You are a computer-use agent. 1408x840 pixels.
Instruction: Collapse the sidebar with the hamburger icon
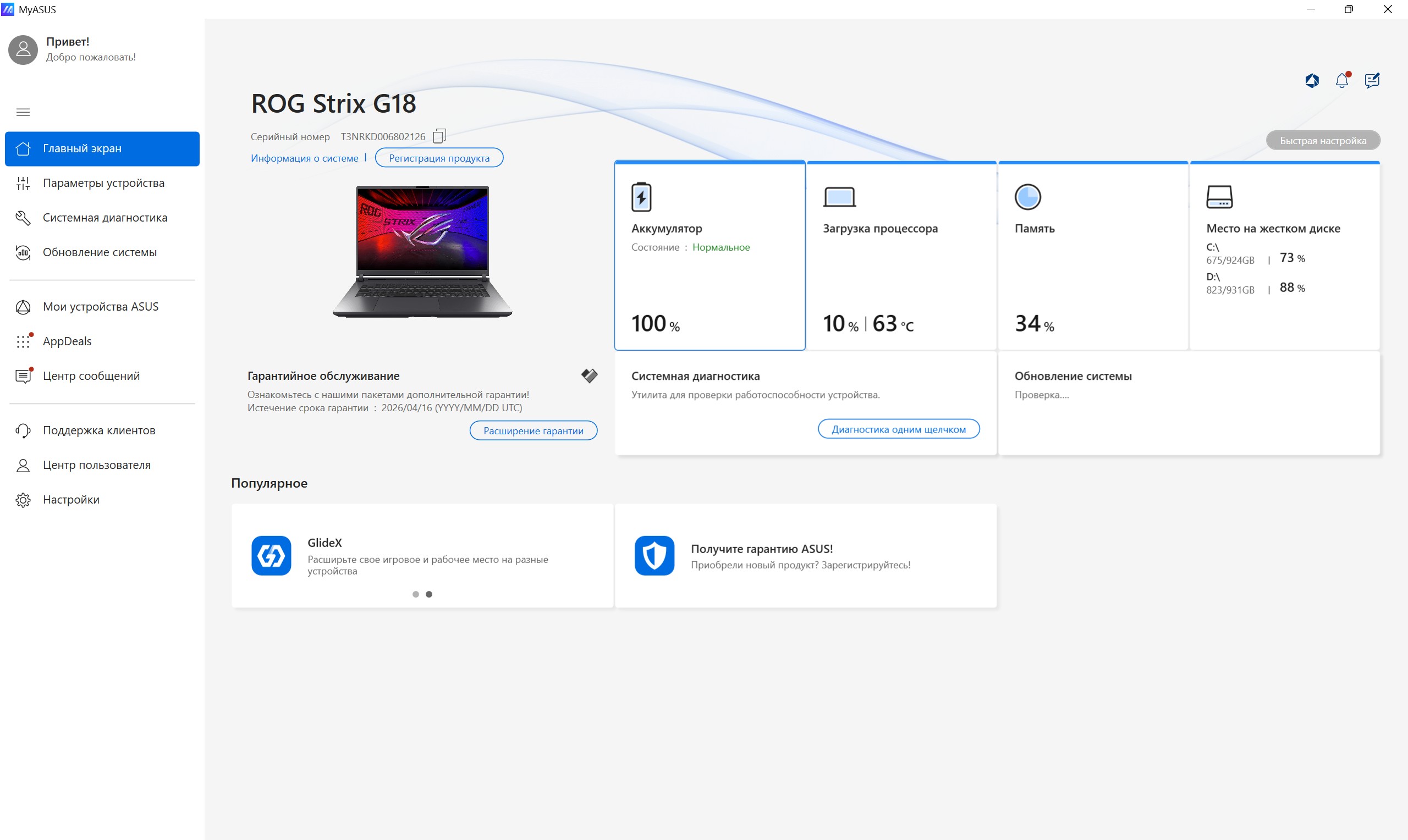click(x=23, y=112)
